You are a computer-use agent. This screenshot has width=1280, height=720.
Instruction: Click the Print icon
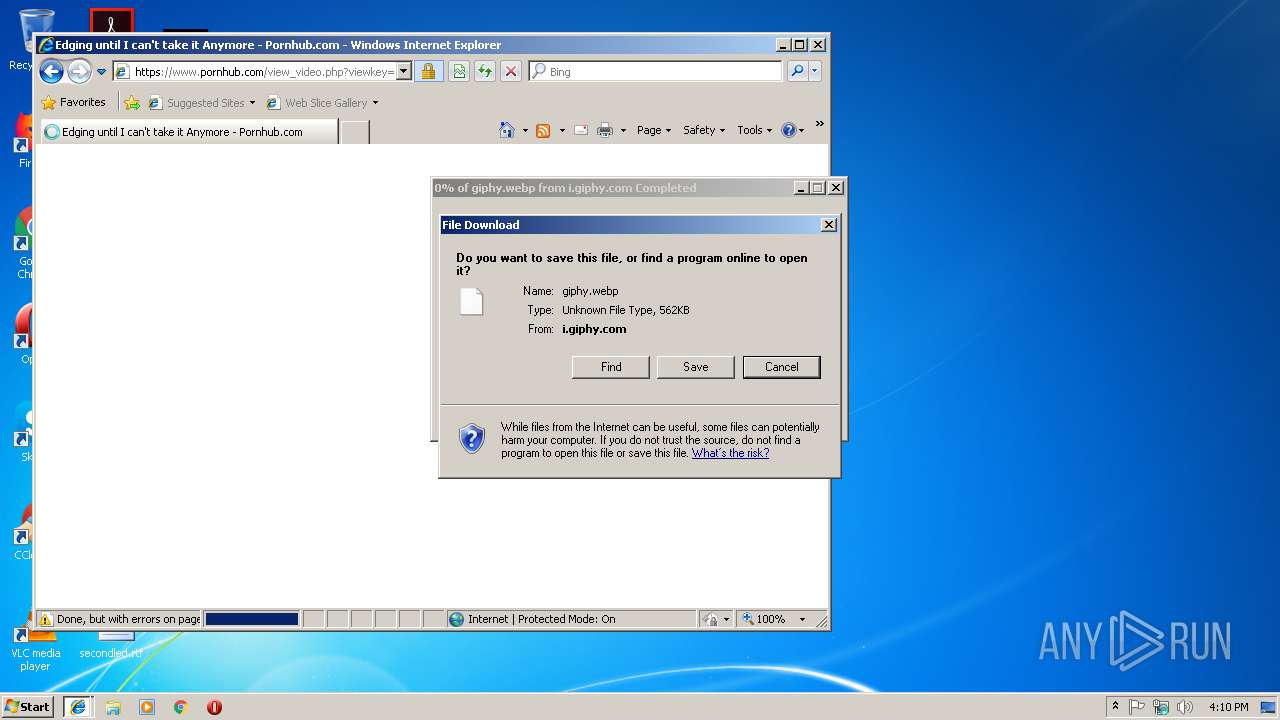[605, 130]
